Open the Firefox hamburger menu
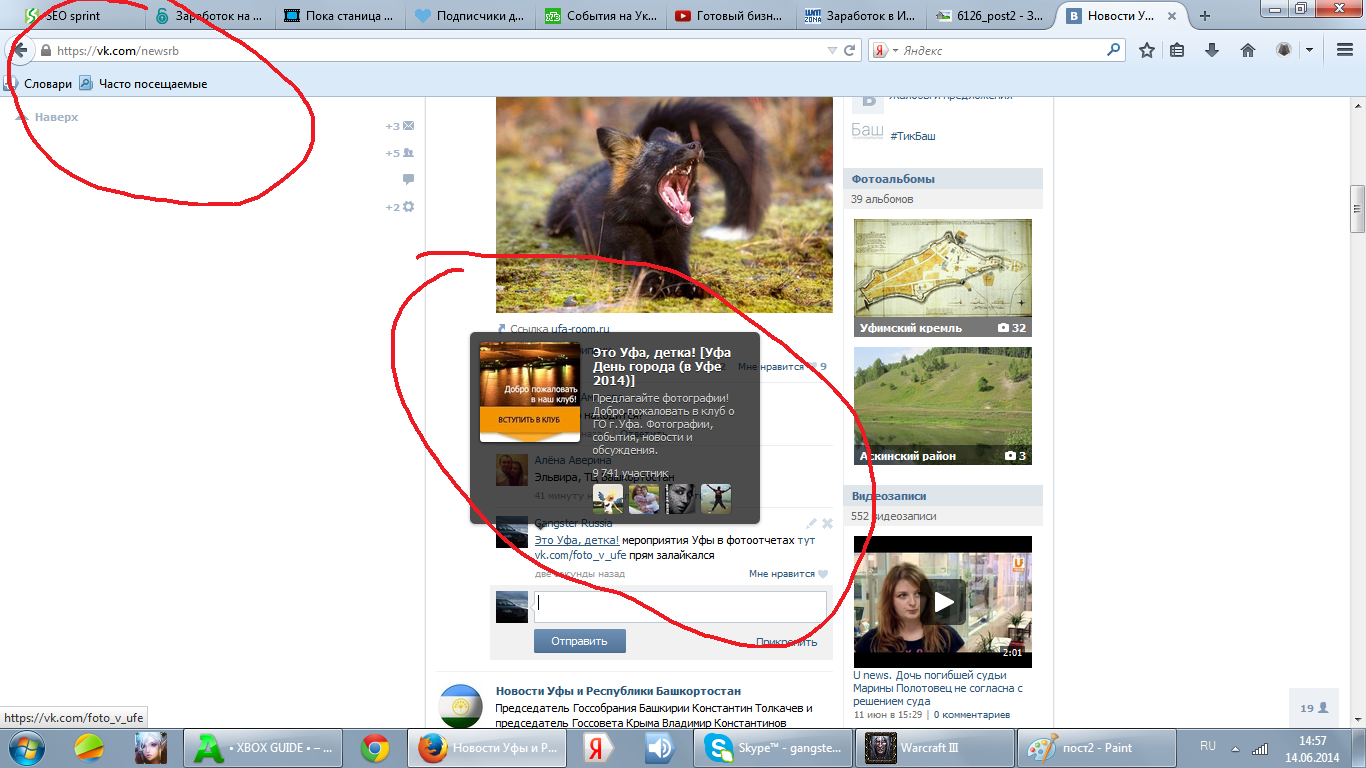 pyautogui.click(x=1345, y=50)
